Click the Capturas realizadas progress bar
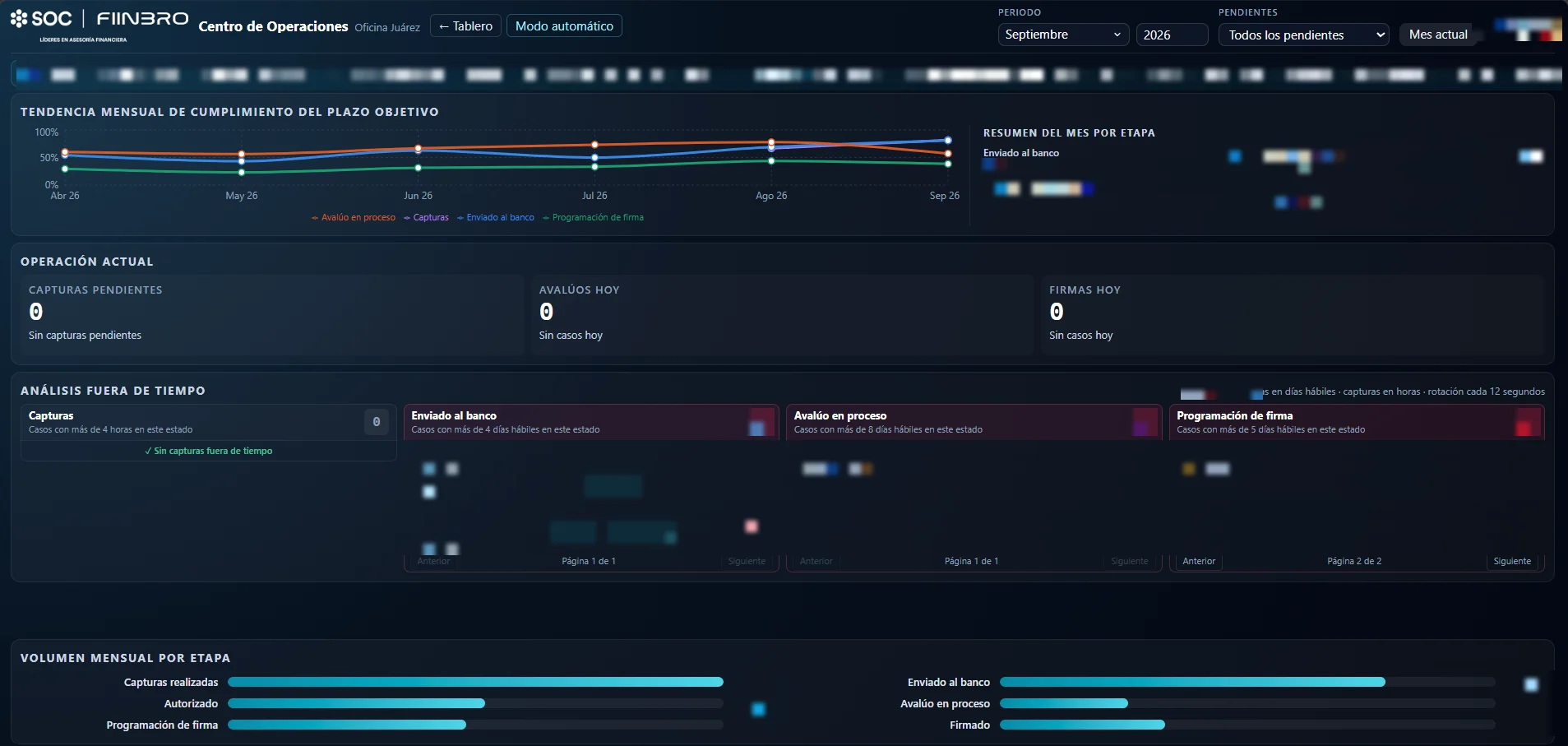 [x=475, y=682]
